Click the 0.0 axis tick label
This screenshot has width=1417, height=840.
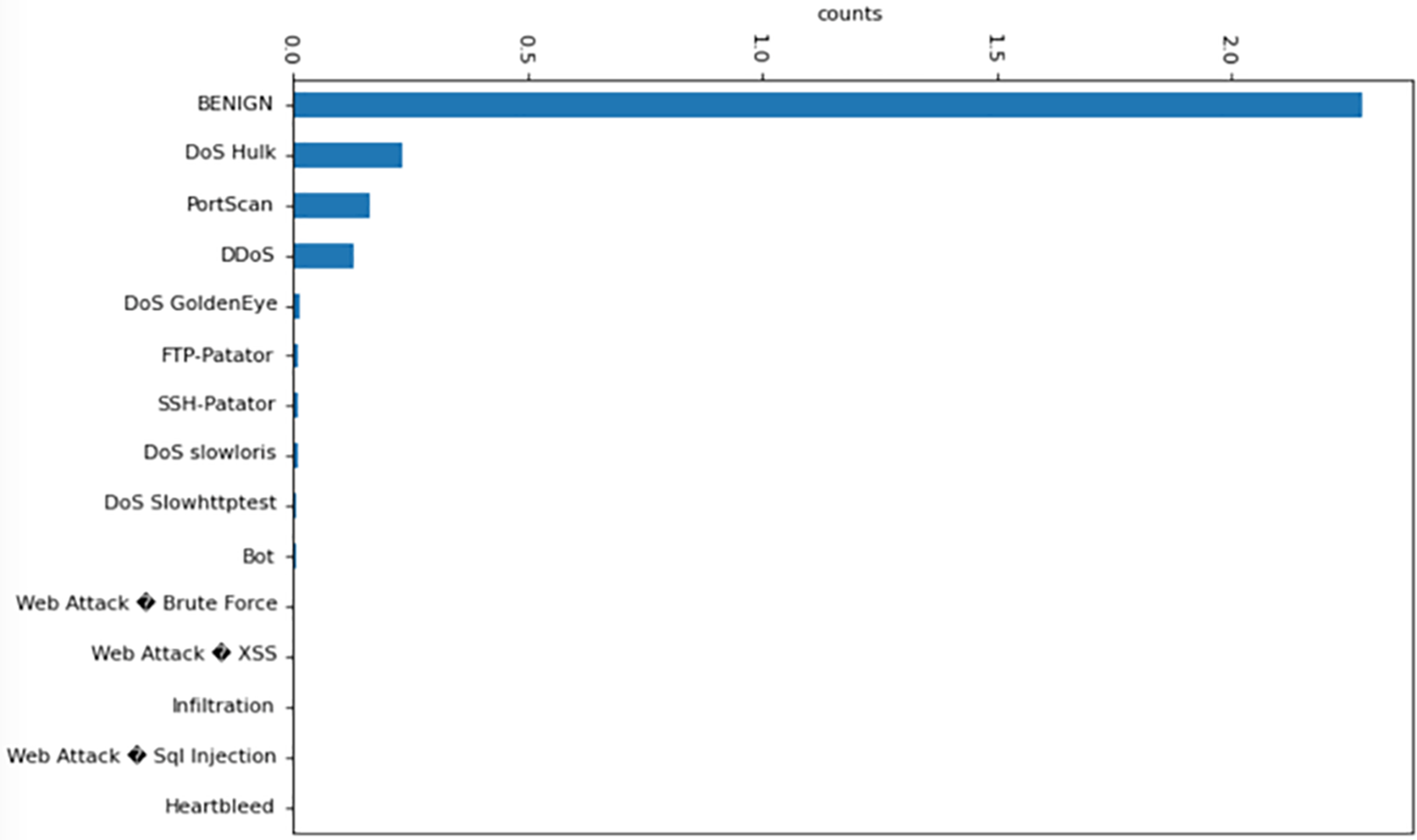coord(292,49)
